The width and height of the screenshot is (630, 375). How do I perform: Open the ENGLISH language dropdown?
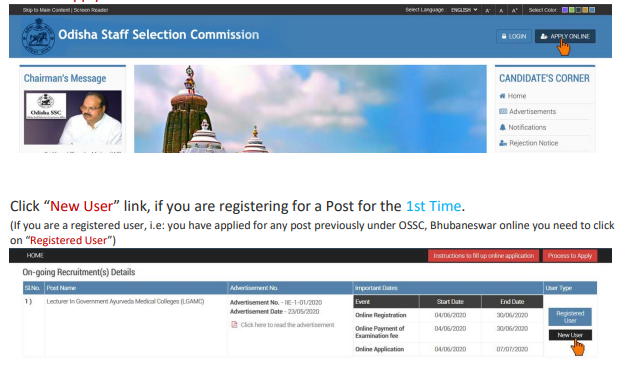tap(464, 10)
